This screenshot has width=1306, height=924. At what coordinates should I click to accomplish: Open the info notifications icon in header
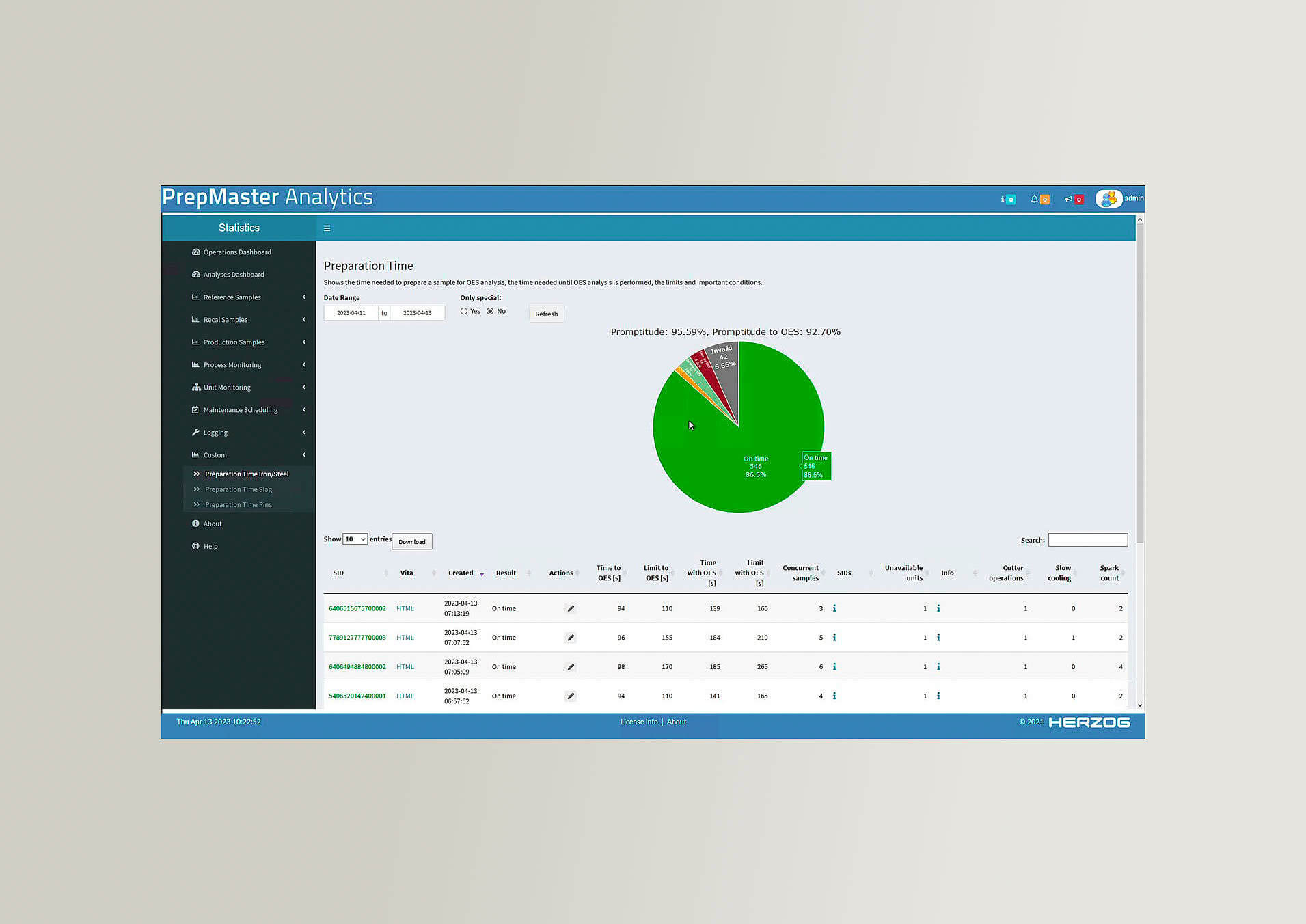1007,200
